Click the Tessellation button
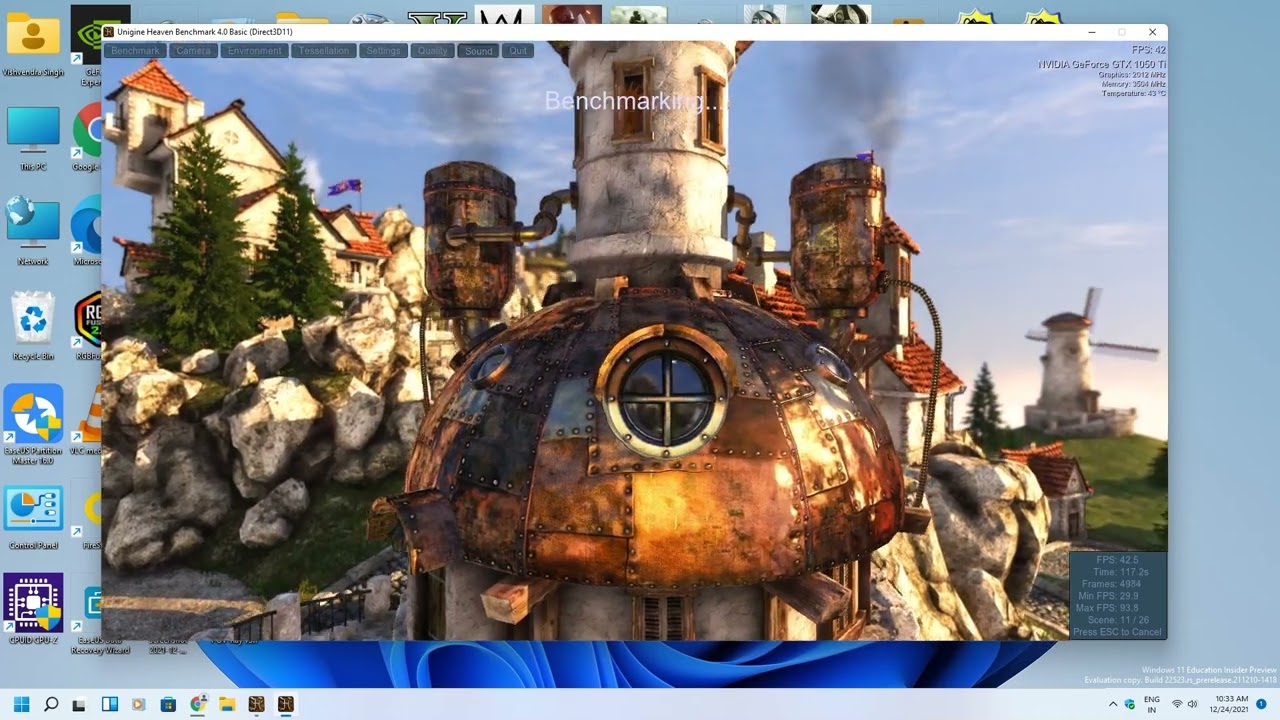The height and width of the screenshot is (720, 1280). [x=324, y=51]
